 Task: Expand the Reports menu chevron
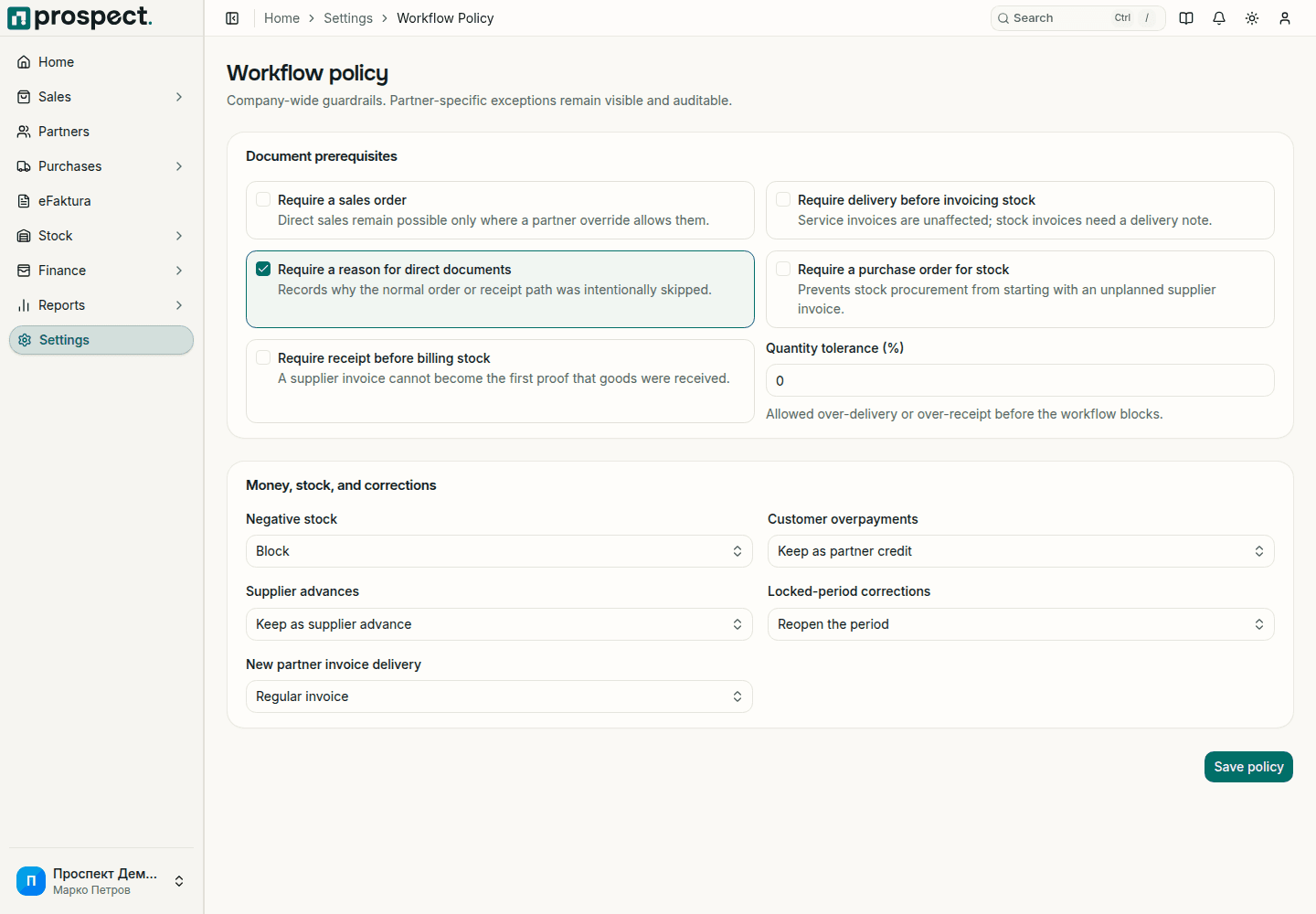[179, 305]
